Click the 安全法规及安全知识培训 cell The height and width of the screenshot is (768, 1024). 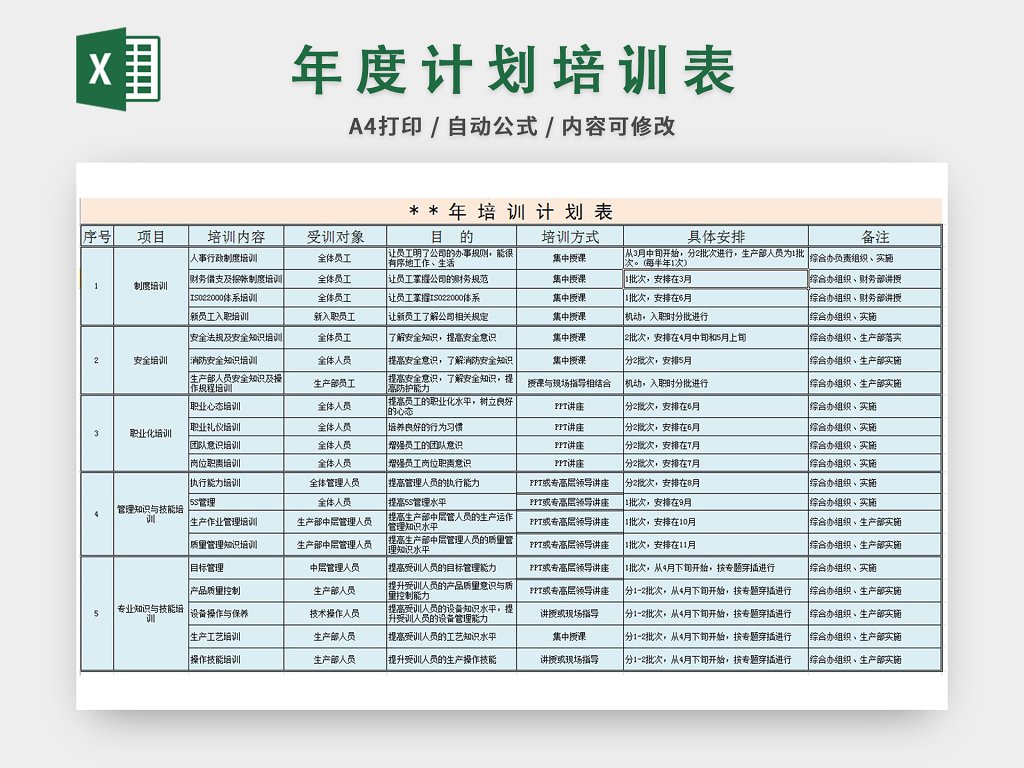coord(236,338)
